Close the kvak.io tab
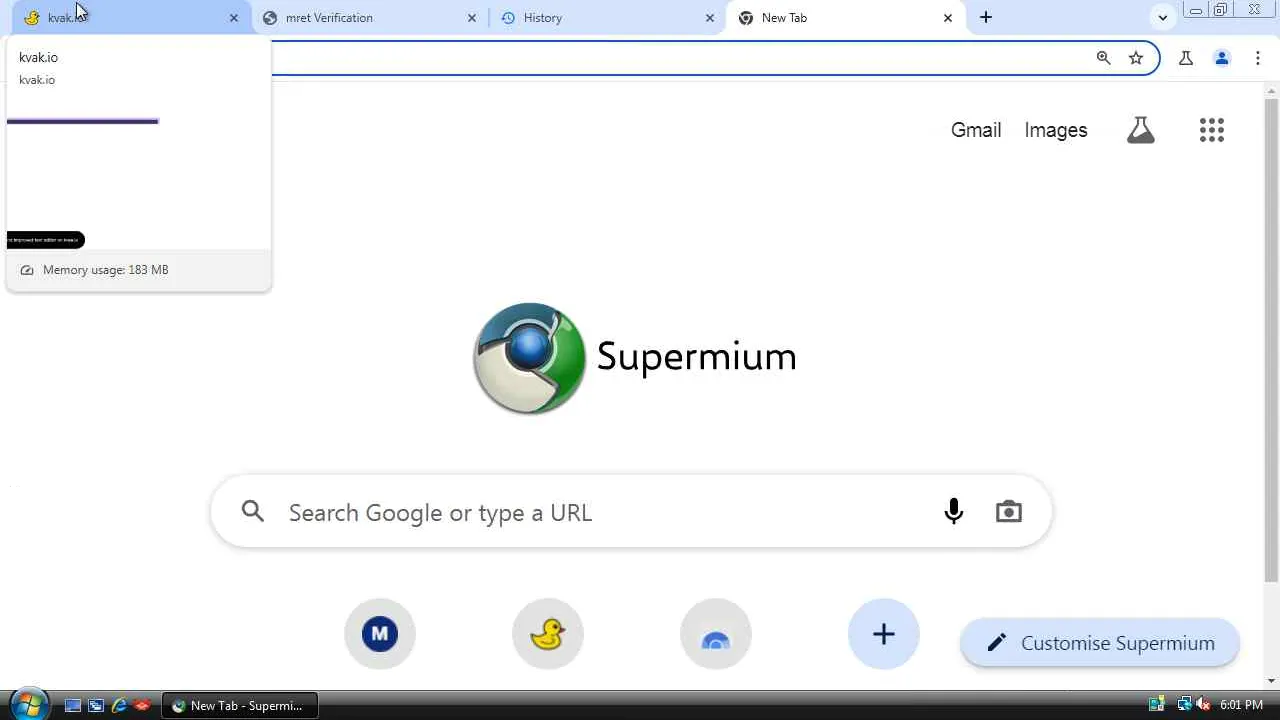The height and width of the screenshot is (720, 1280). point(234,18)
